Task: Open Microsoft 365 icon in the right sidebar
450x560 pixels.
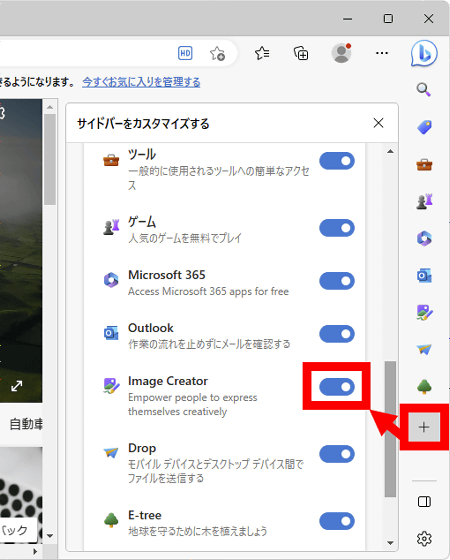Action: tap(424, 238)
